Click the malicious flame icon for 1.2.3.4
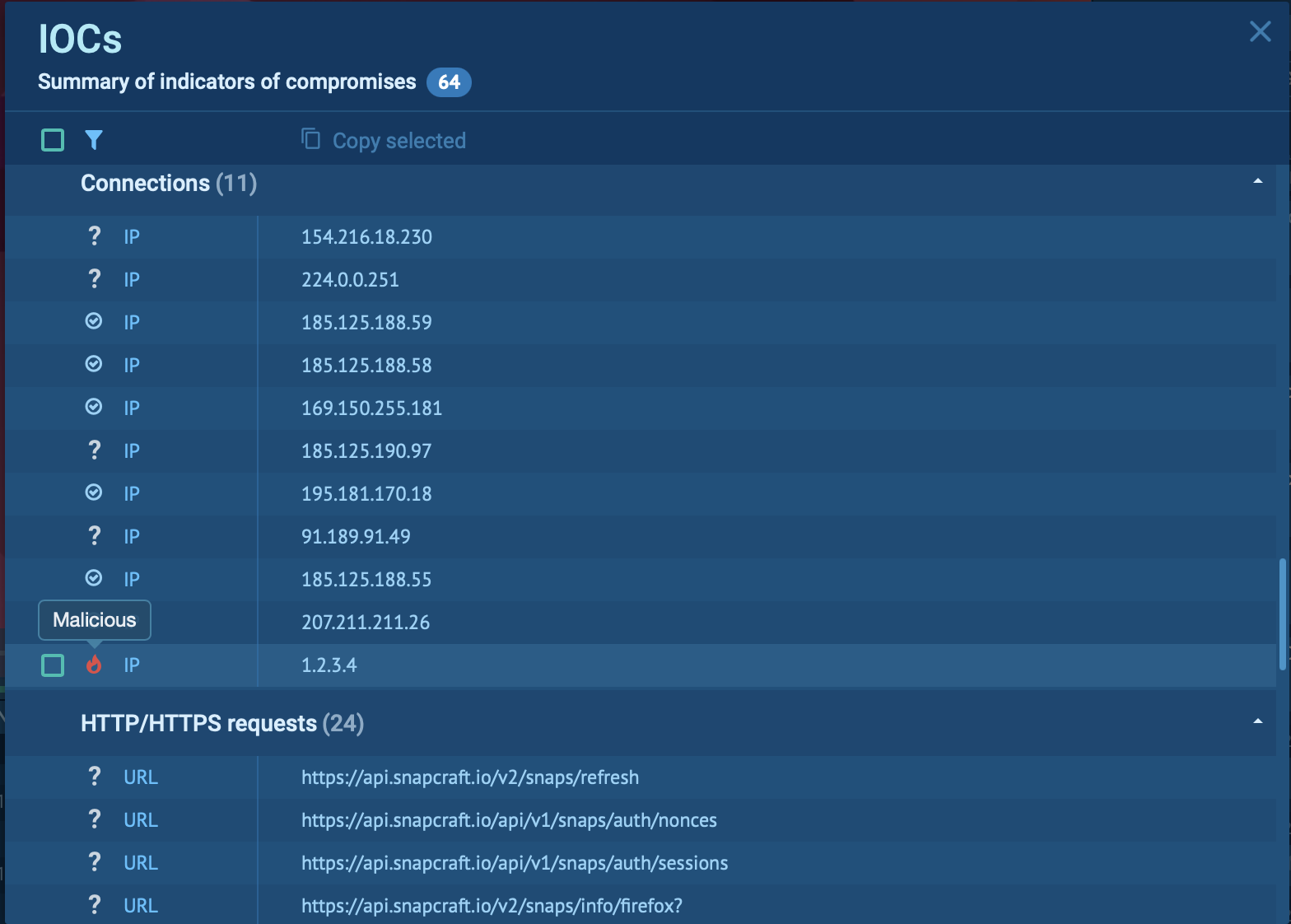Viewport: 1291px width, 924px height. coord(94,665)
